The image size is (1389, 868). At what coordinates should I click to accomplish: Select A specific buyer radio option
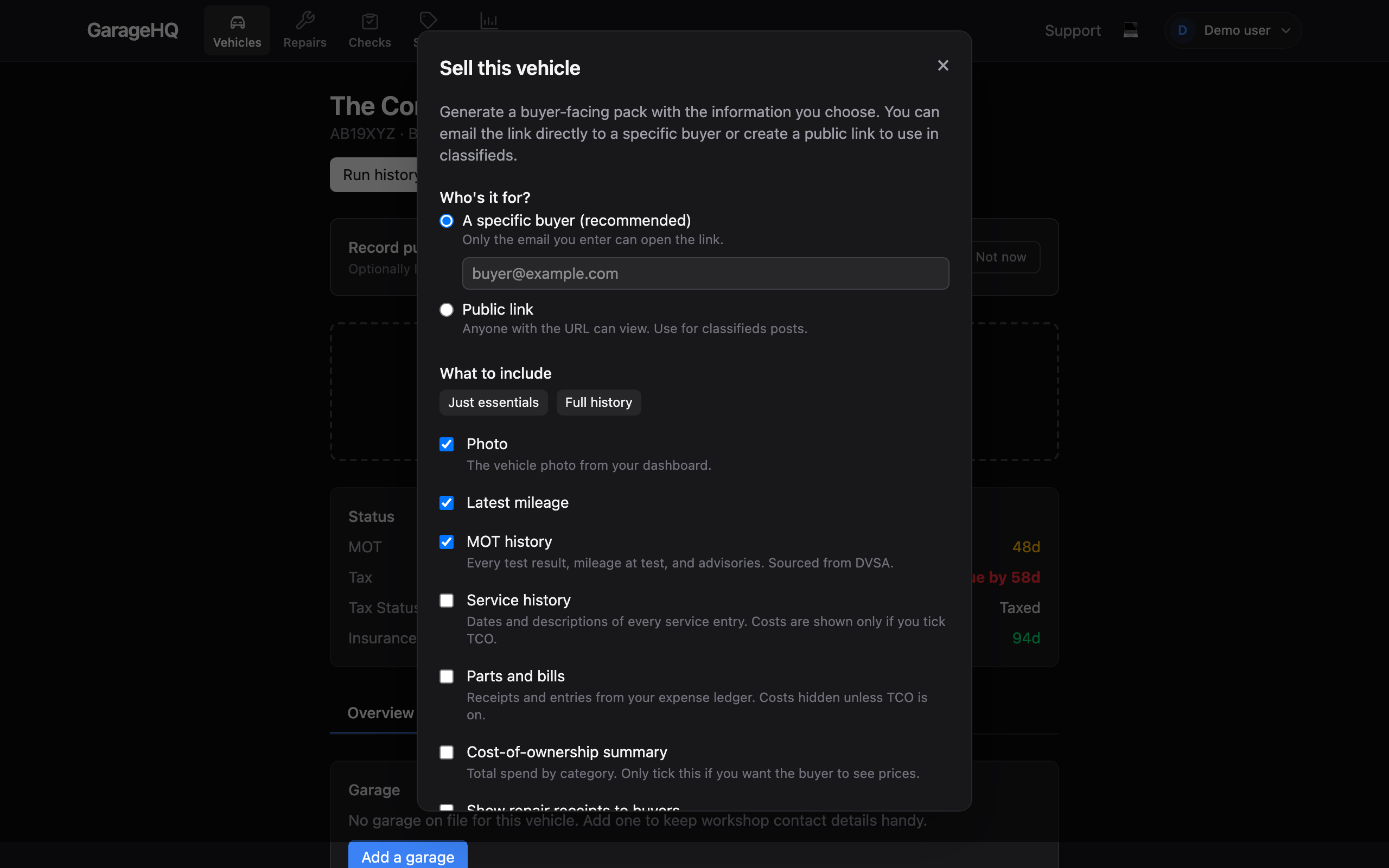click(x=446, y=221)
